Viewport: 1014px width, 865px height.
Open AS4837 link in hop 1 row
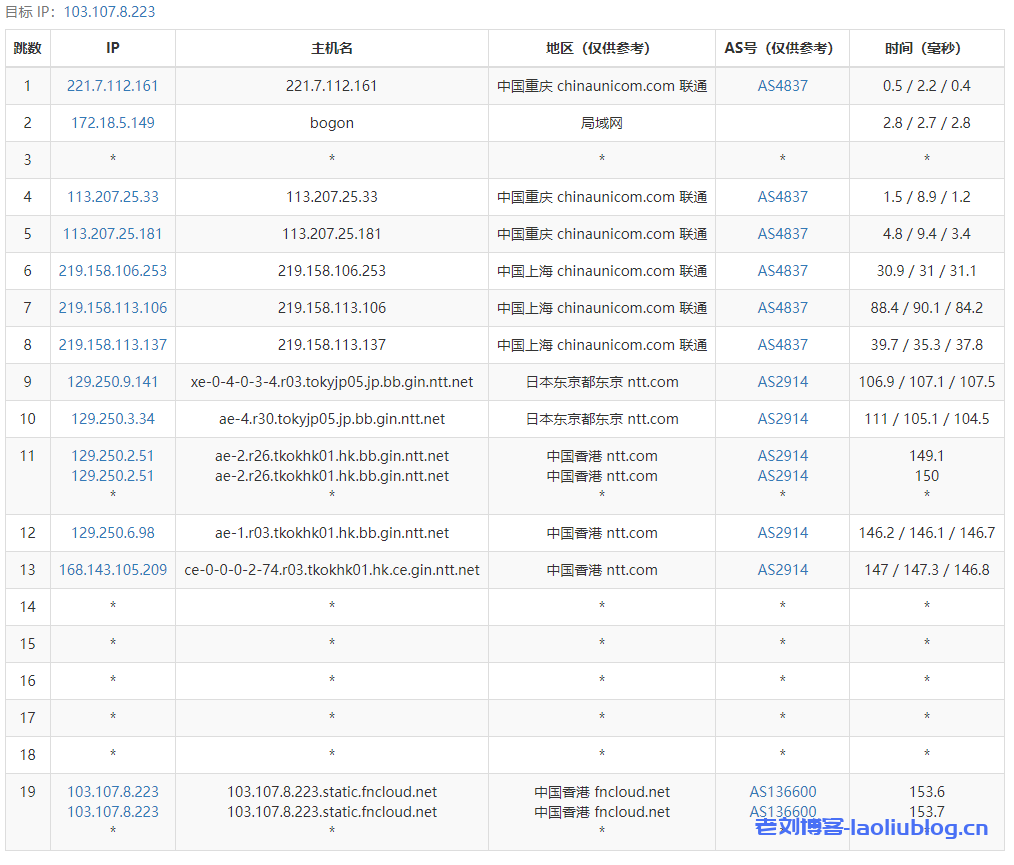click(782, 86)
